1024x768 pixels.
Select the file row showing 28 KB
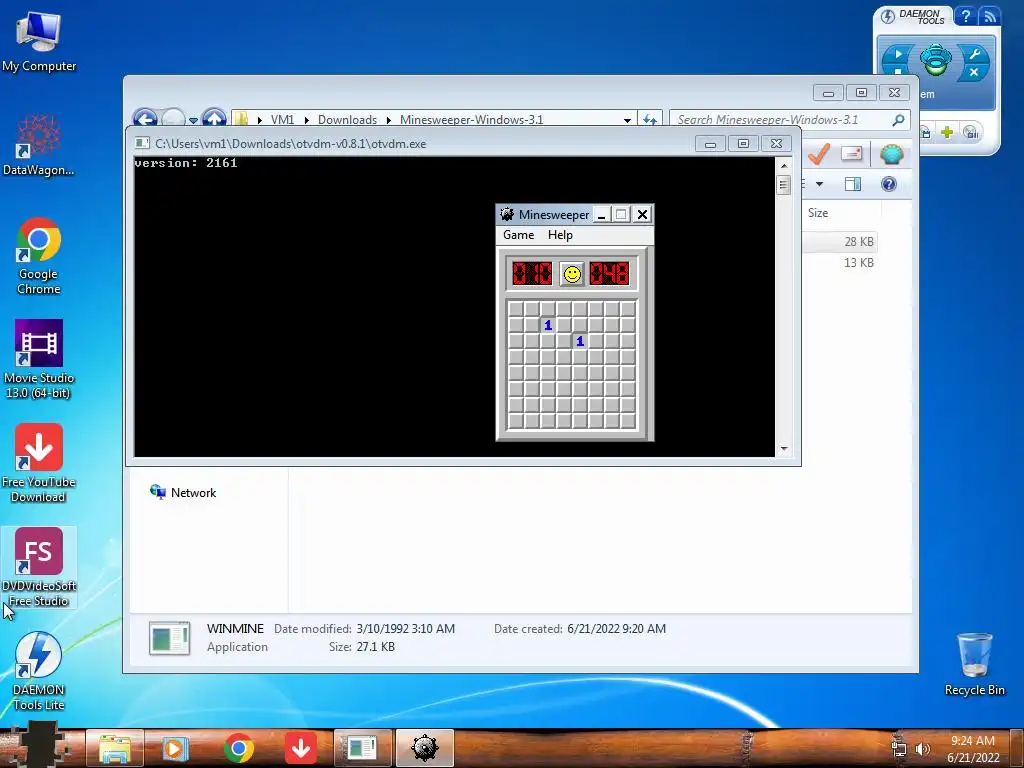(840, 242)
